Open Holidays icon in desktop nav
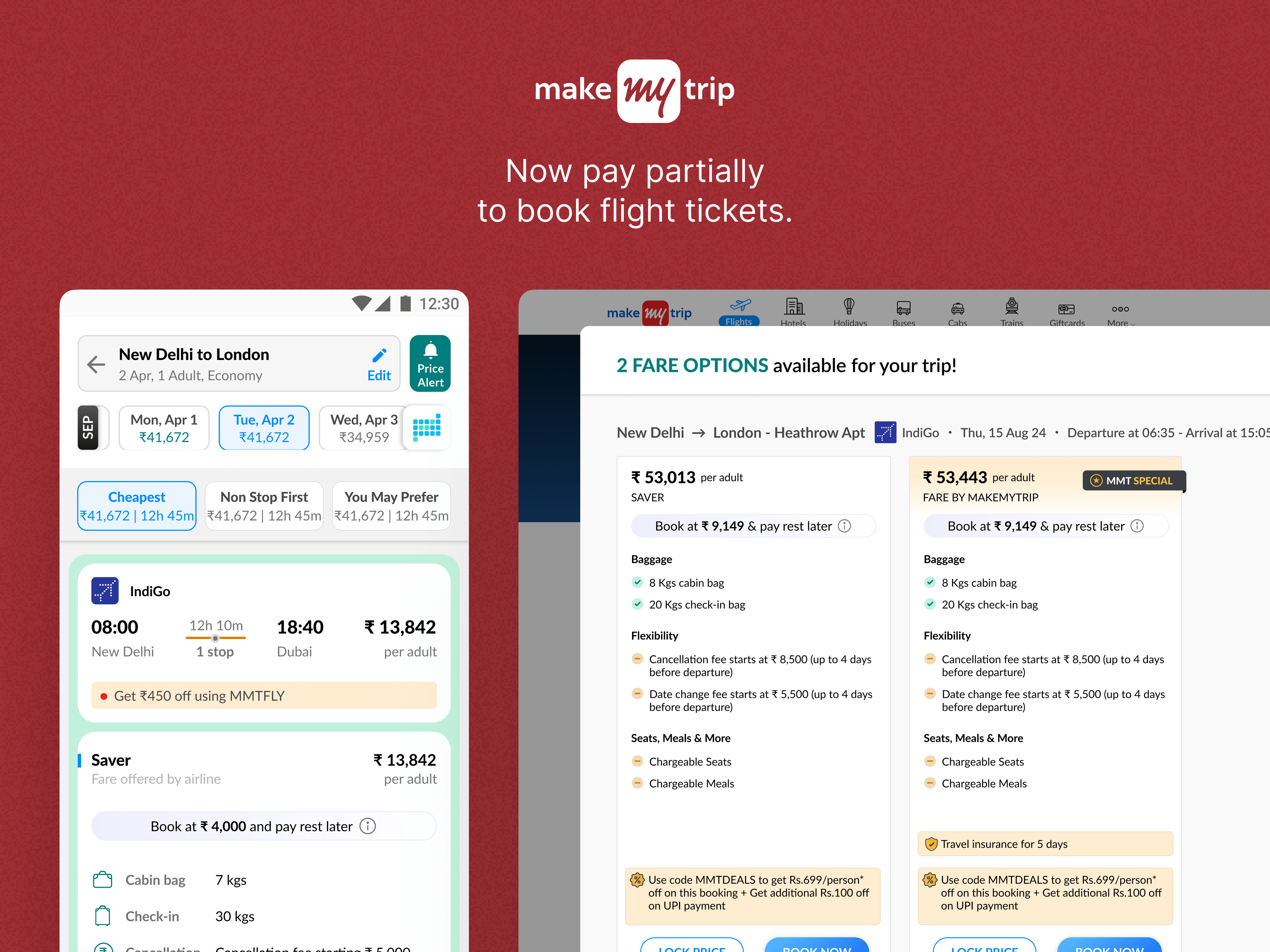Viewport: 1270px width, 952px height. click(x=849, y=306)
